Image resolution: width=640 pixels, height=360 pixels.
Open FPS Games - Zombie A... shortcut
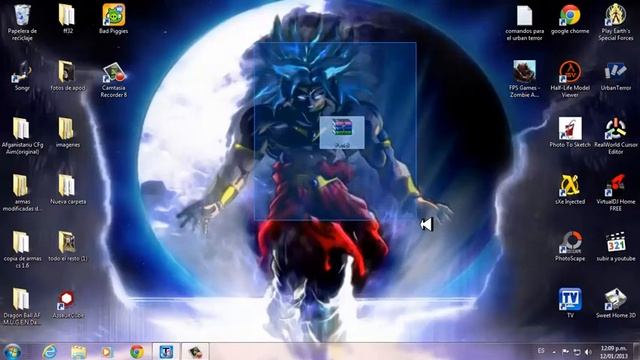(x=524, y=80)
